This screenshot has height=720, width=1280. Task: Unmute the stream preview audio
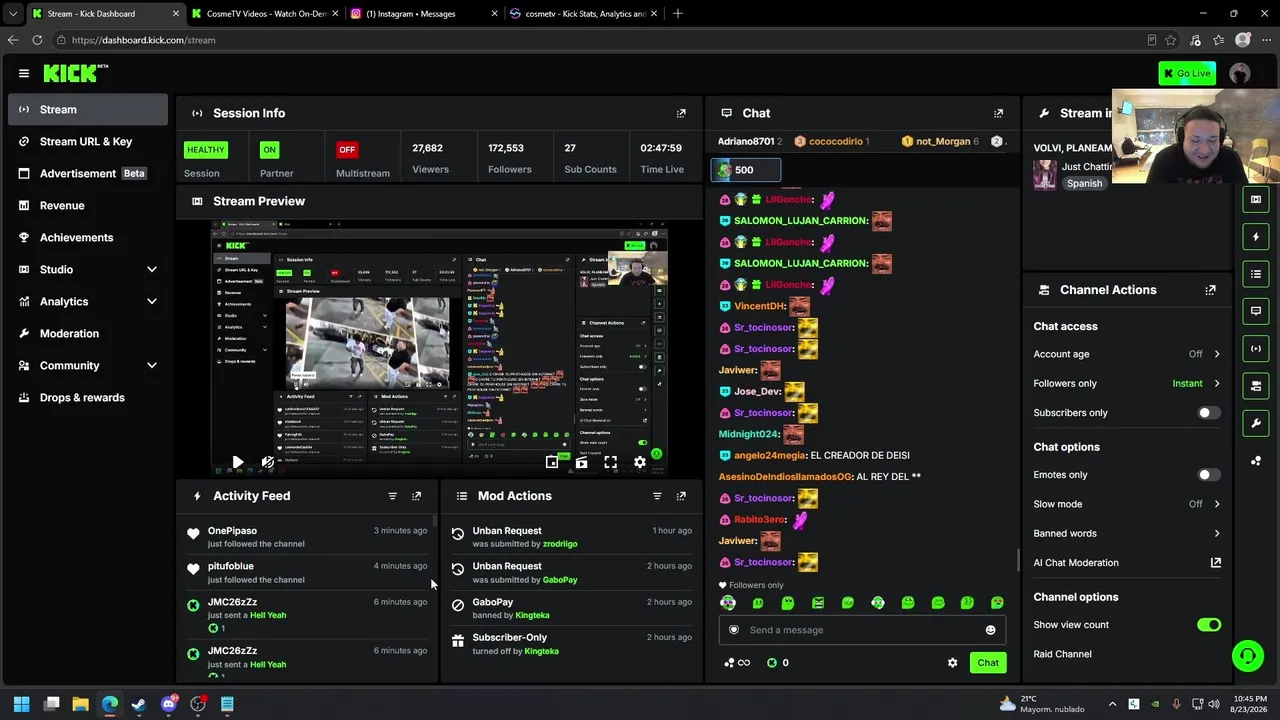(x=268, y=462)
